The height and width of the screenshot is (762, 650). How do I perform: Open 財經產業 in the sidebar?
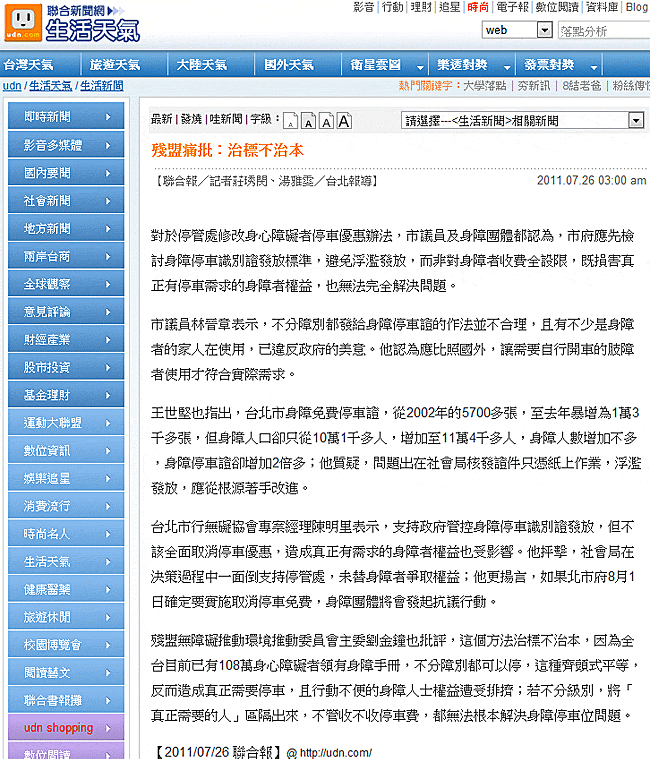click(66, 339)
